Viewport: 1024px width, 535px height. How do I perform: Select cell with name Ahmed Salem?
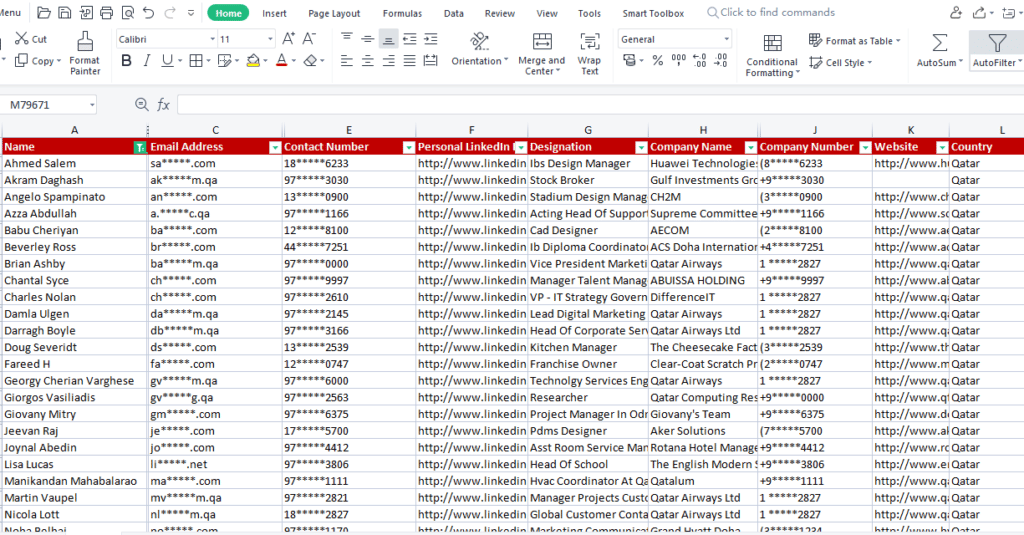click(74, 163)
